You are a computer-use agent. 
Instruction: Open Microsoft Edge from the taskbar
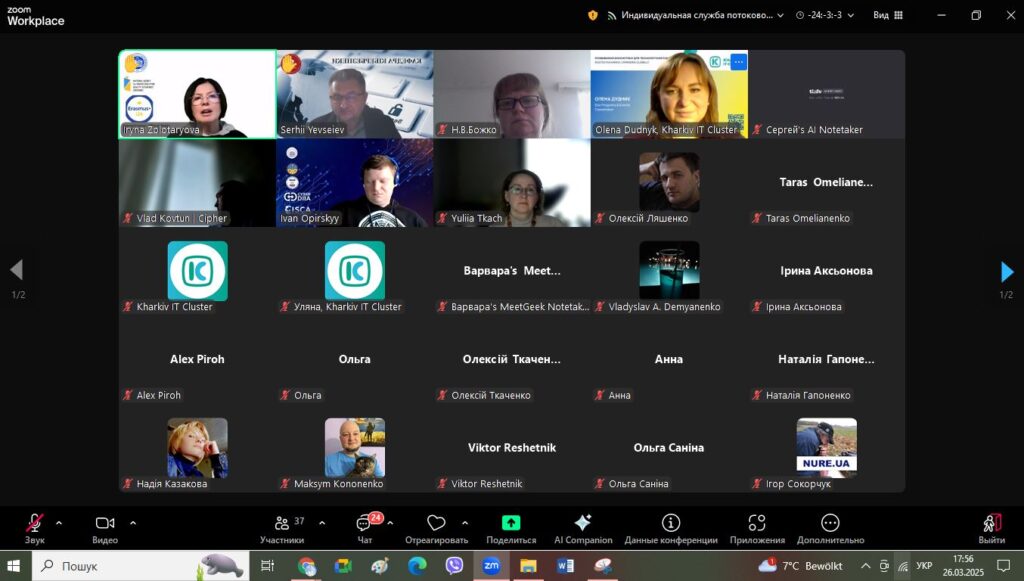click(417, 565)
